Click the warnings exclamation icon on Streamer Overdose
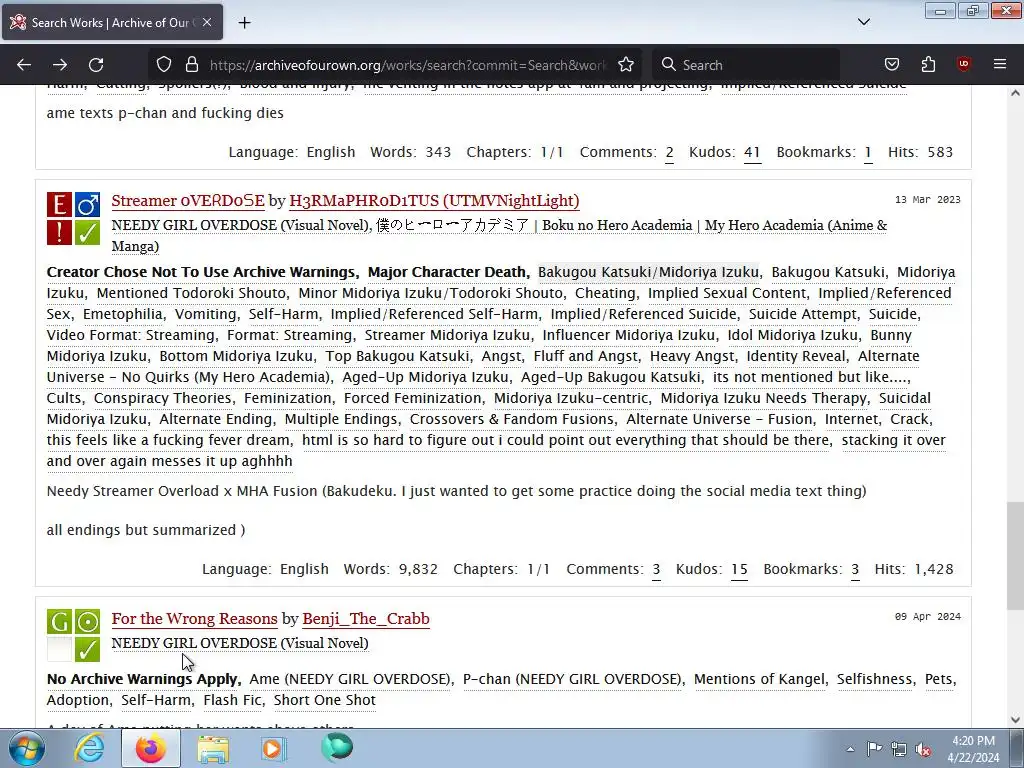Viewport: 1024px width, 768px height. click(59, 232)
